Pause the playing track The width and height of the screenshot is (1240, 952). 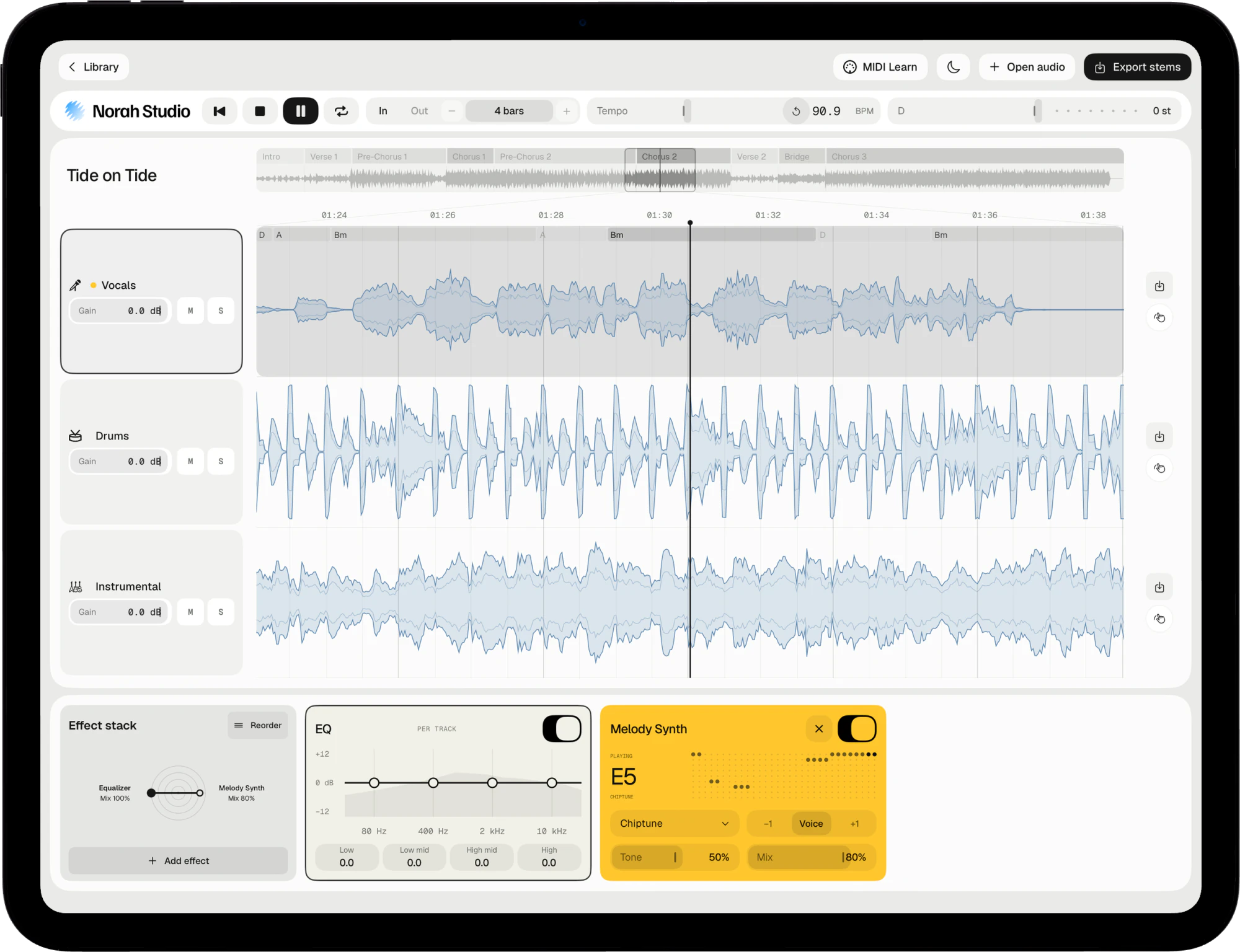coord(301,111)
